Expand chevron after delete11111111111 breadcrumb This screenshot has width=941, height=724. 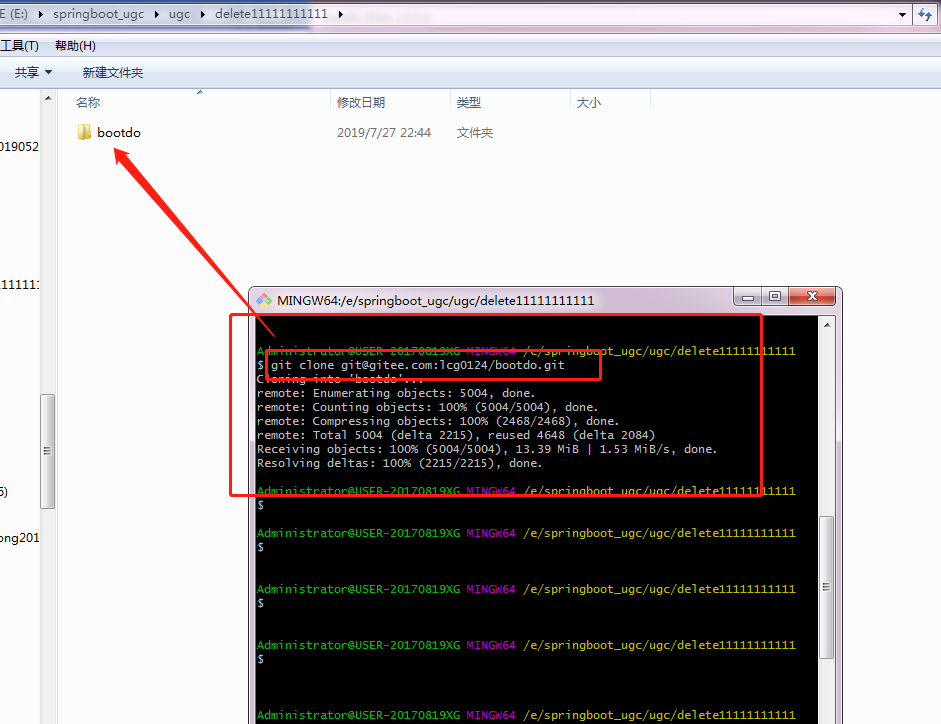click(341, 14)
